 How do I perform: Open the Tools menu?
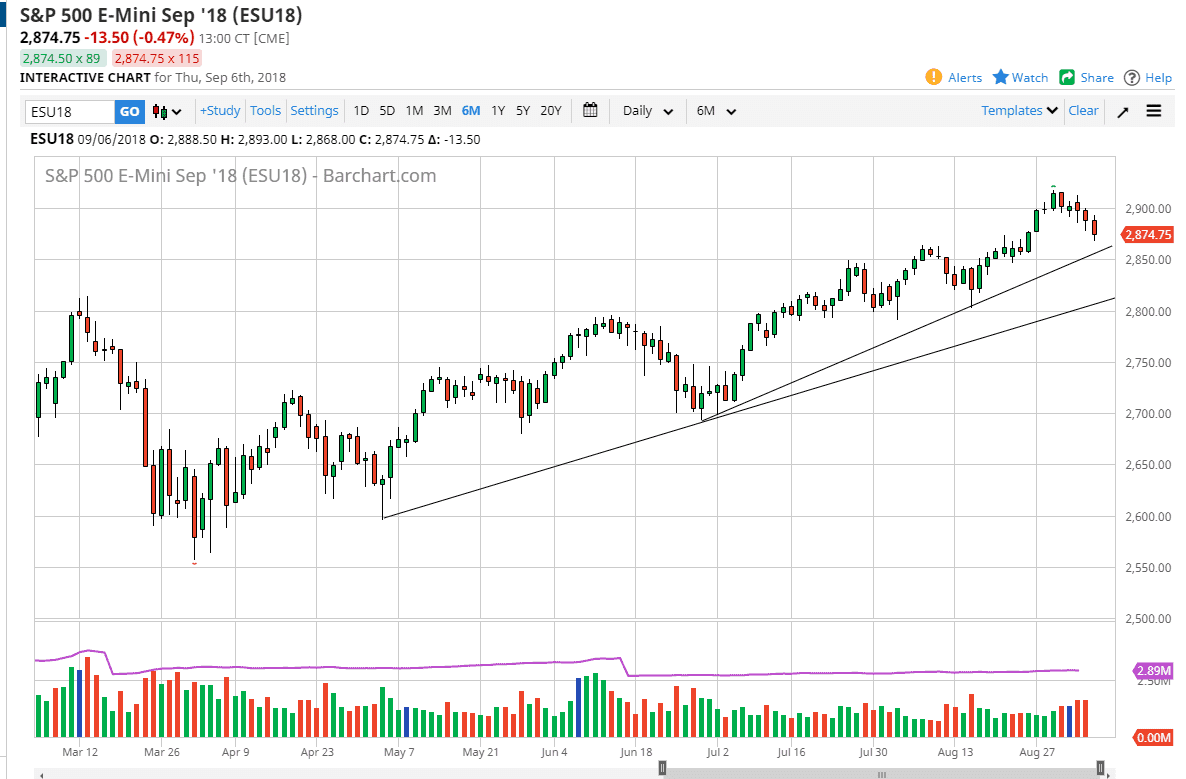(265, 111)
